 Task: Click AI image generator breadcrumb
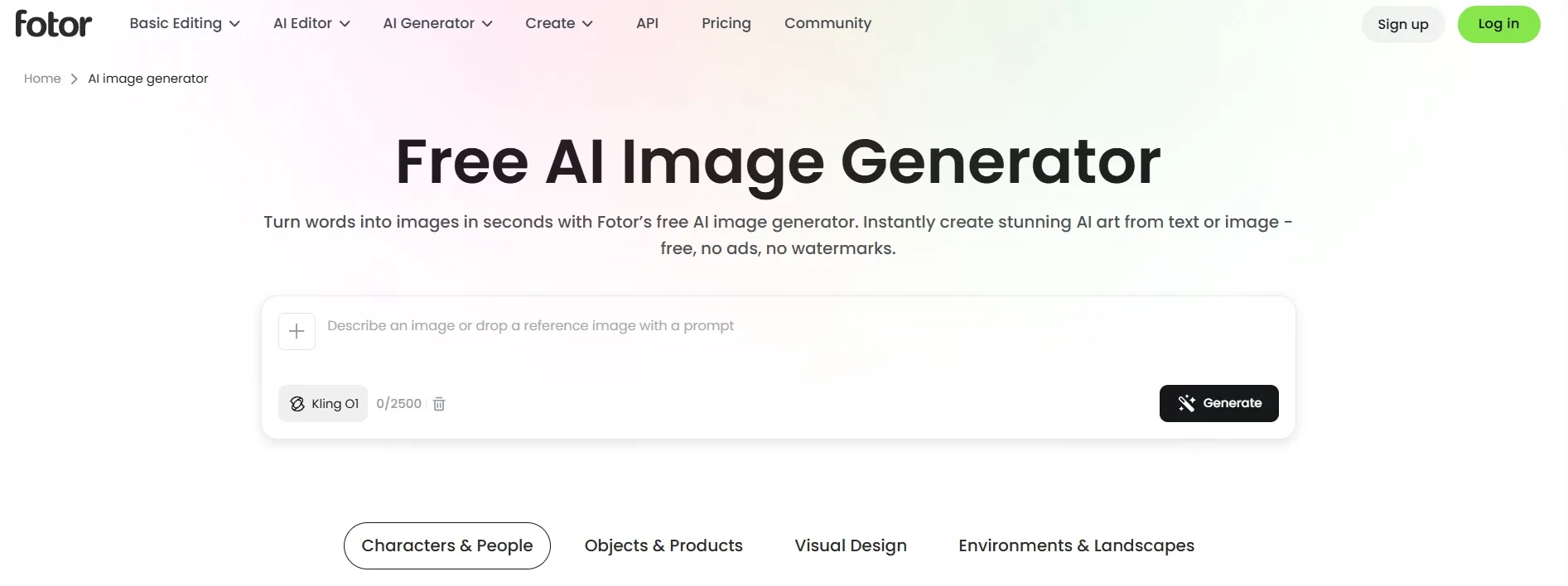148,79
